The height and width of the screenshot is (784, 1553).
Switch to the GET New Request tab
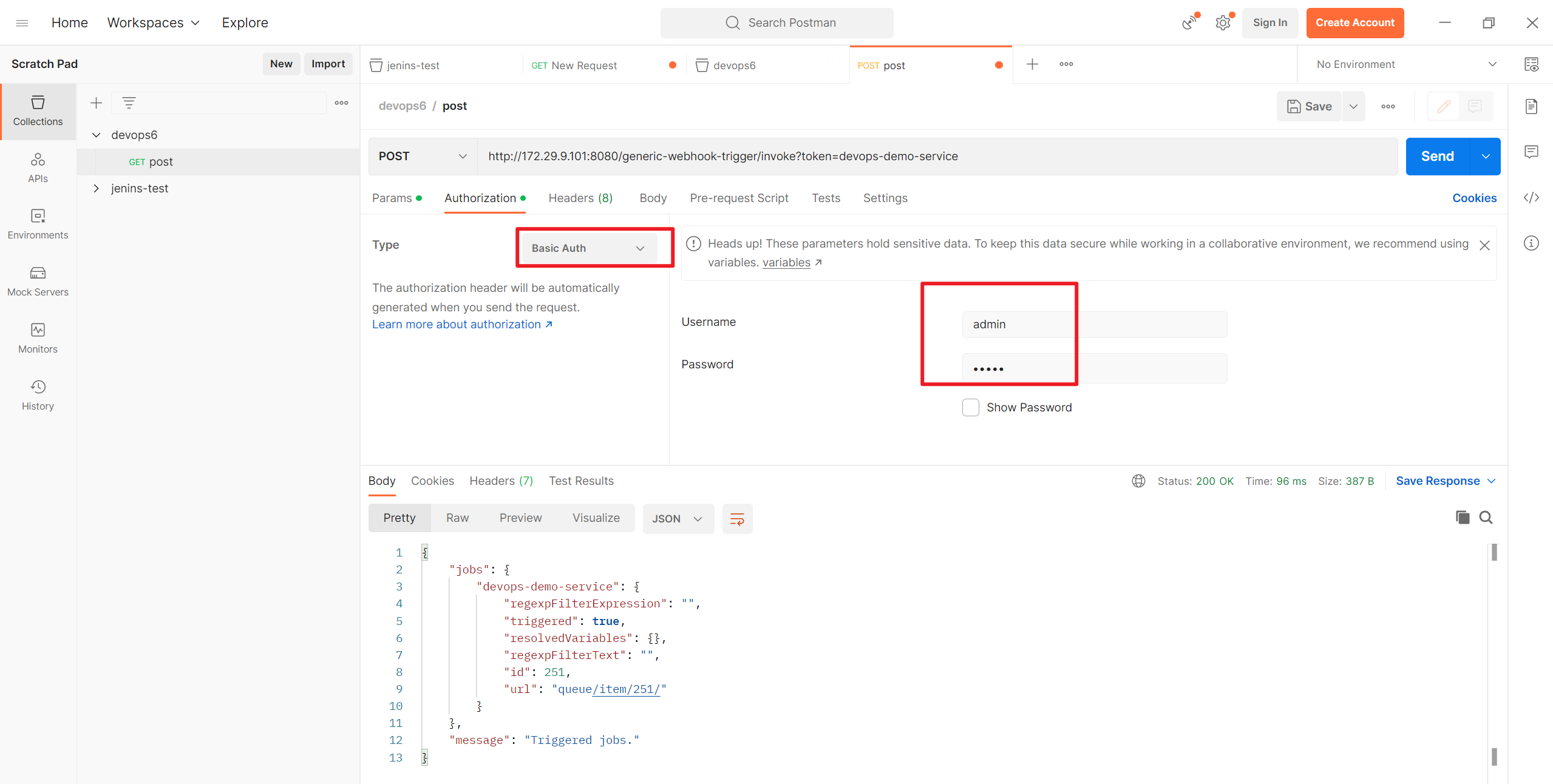(x=603, y=65)
